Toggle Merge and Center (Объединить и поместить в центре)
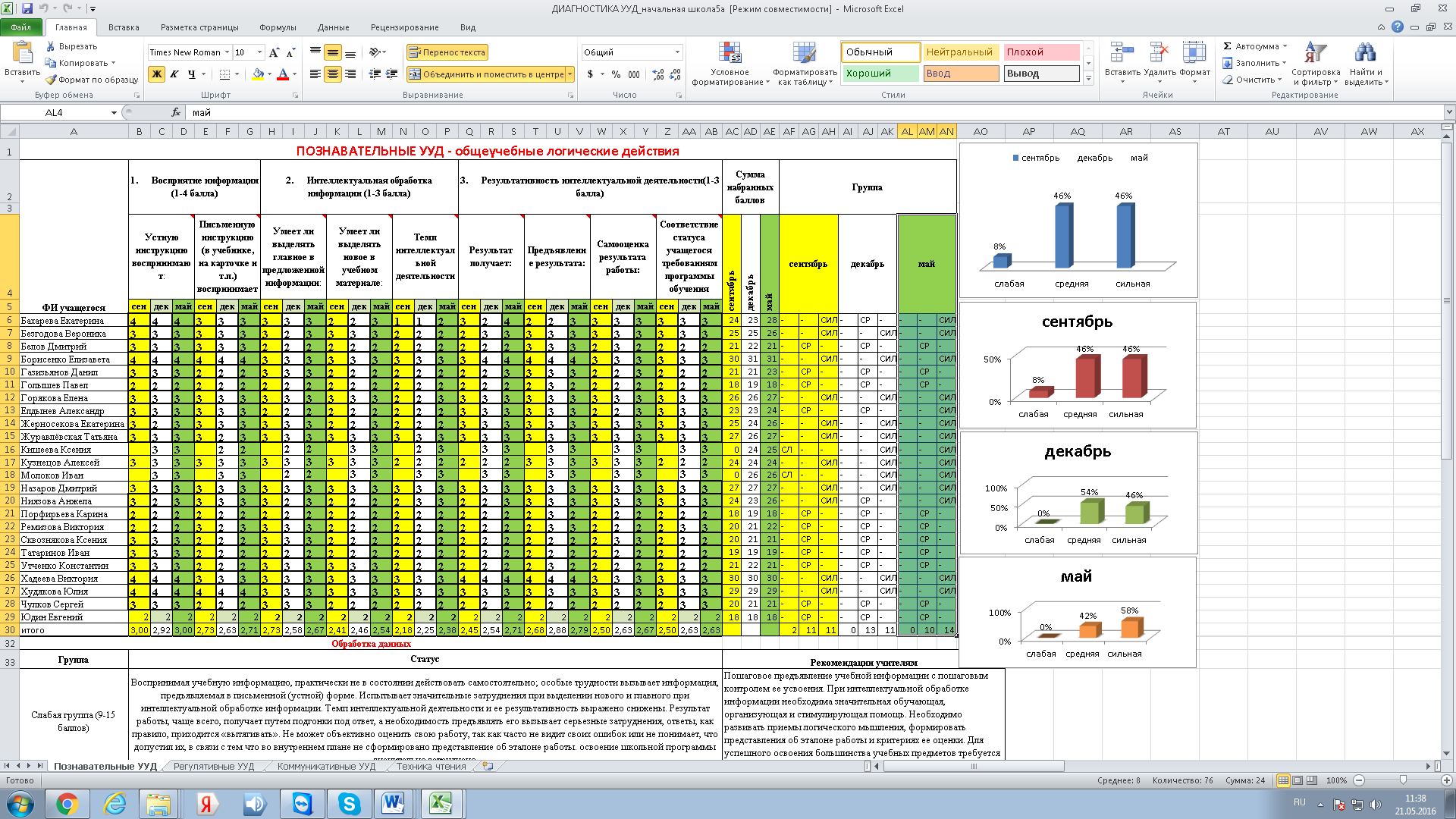Image resolution: width=1456 pixels, height=819 pixels. [486, 74]
